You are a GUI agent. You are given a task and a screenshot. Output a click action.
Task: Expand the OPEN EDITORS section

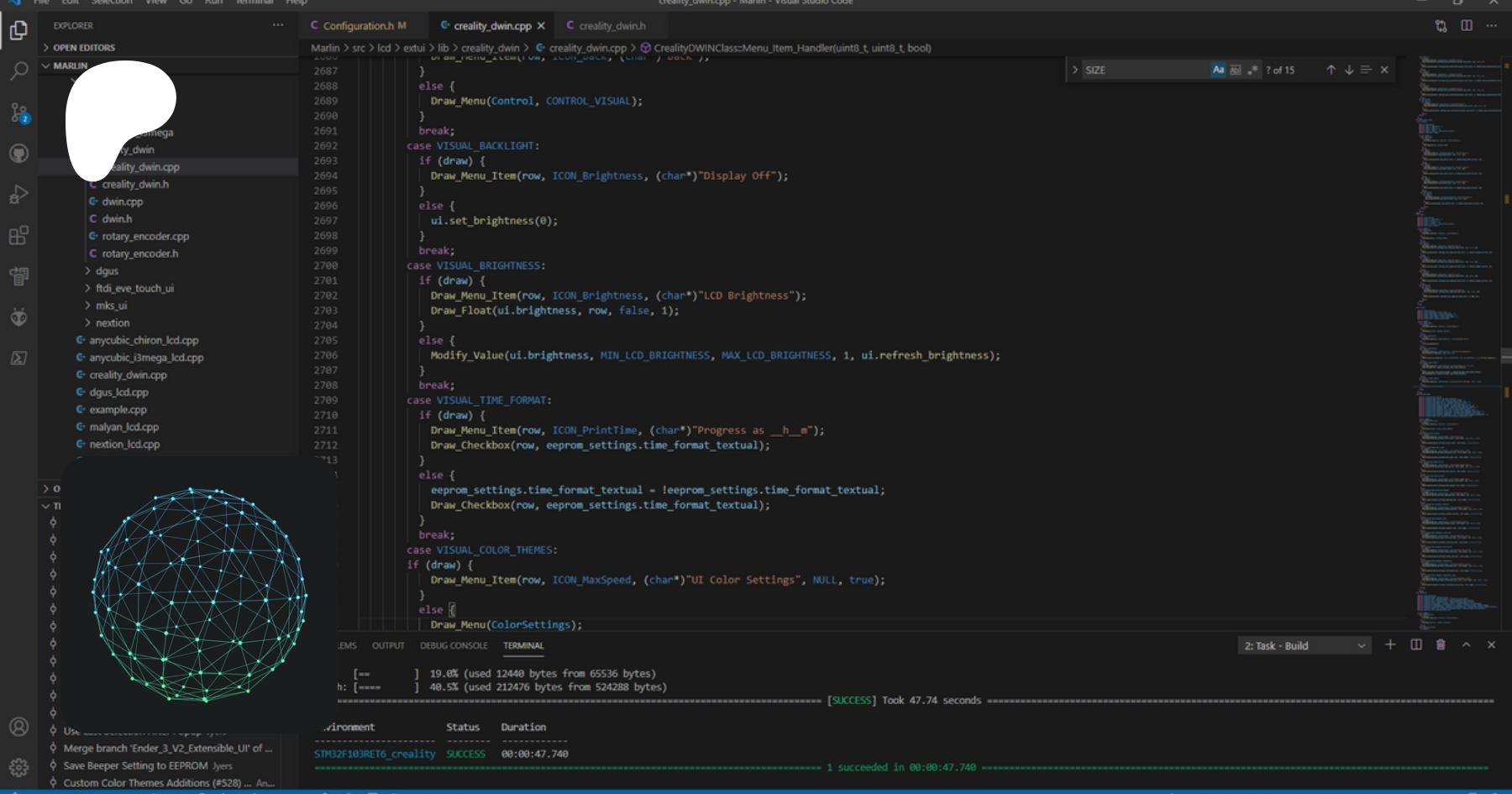[84, 48]
